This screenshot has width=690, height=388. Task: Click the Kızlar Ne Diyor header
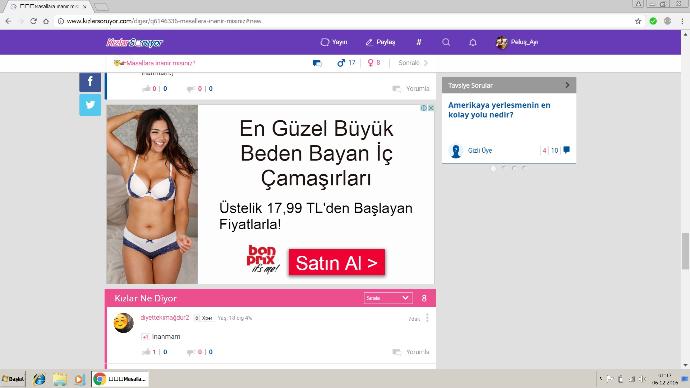point(145,298)
